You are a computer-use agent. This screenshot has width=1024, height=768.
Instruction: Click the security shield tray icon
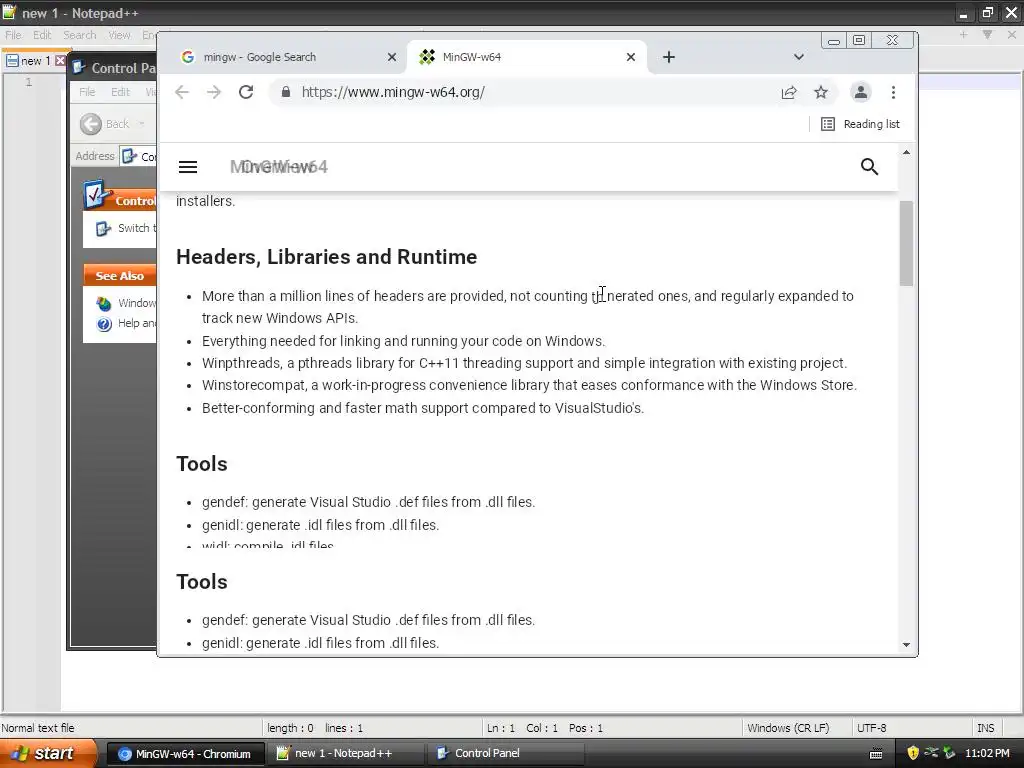click(x=913, y=754)
